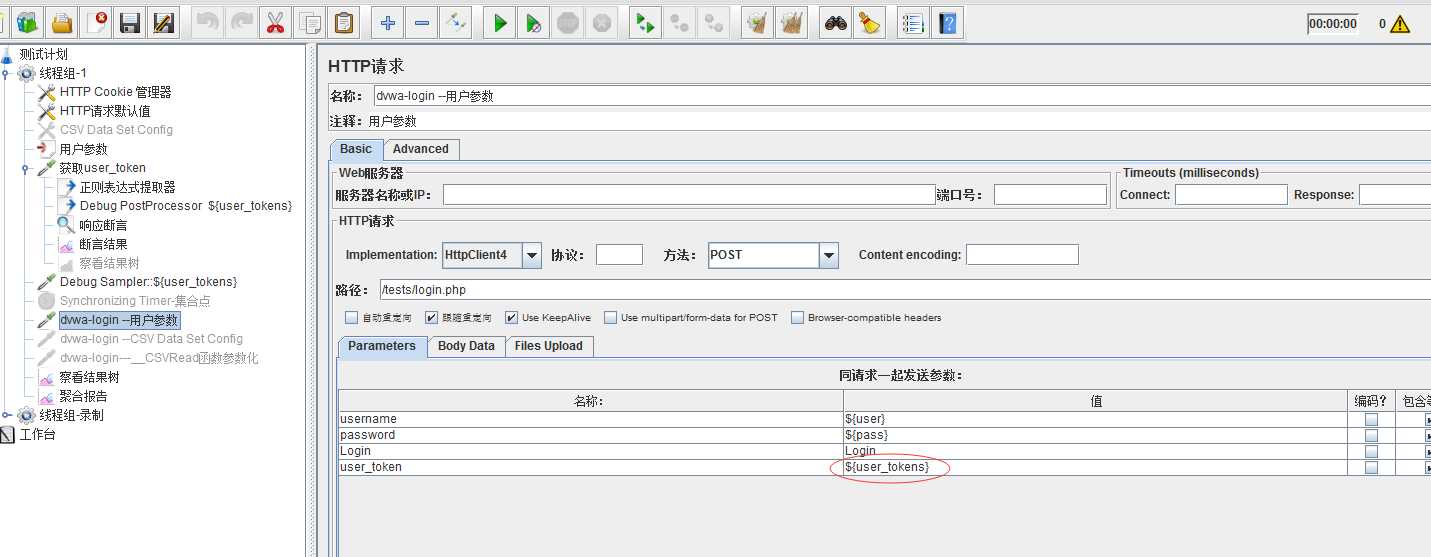Start test with no pauses icon
This screenshot has height=557, width=1431.
click(x=534, y=22)
